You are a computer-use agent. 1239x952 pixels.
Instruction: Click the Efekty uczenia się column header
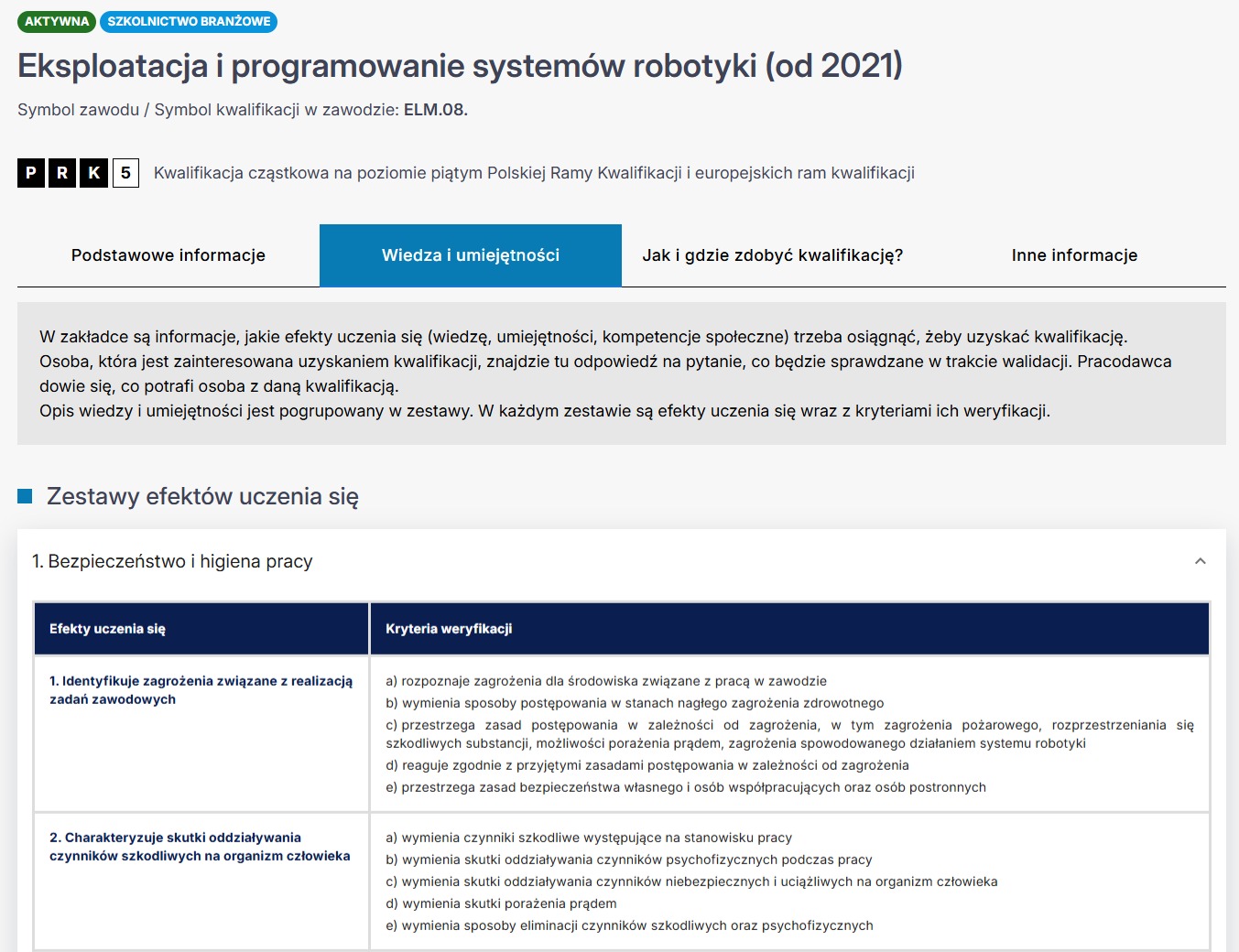[x=107, y=629]
